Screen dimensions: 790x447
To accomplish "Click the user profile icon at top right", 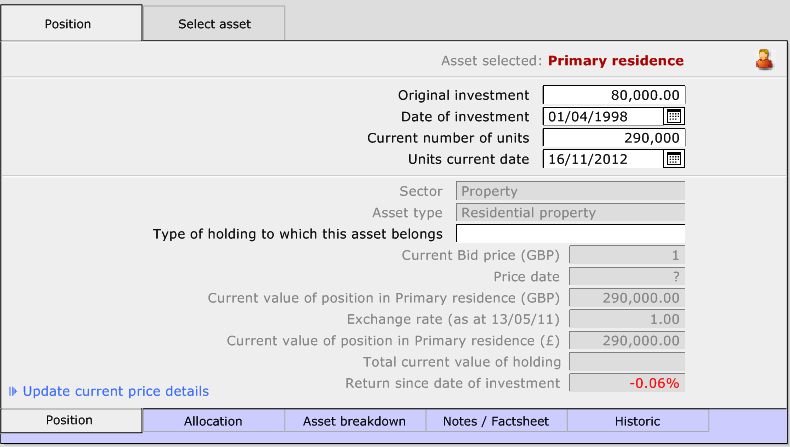I will click(x=764, y=60).
